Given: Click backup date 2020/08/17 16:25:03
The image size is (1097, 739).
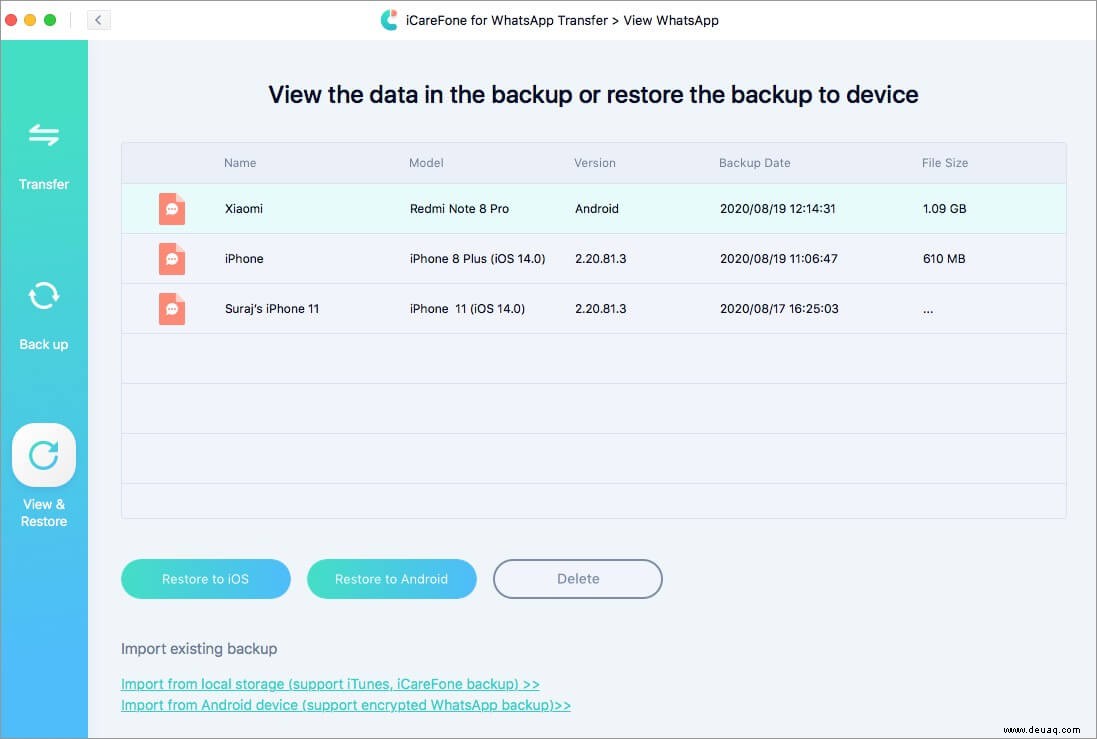Looking at the screenshot, I should point(779,309).
